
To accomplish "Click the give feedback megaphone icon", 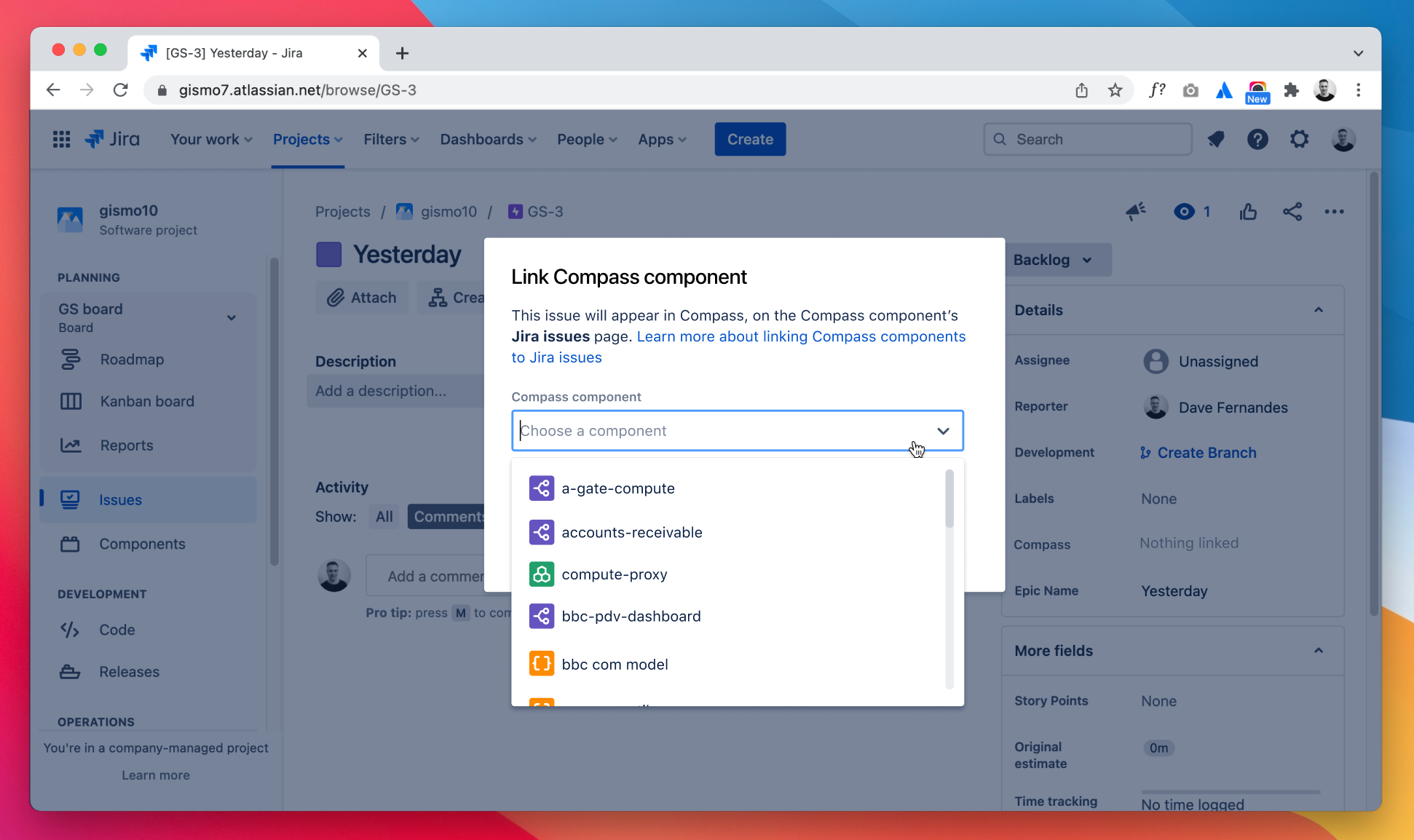I will click(1136, 212).
